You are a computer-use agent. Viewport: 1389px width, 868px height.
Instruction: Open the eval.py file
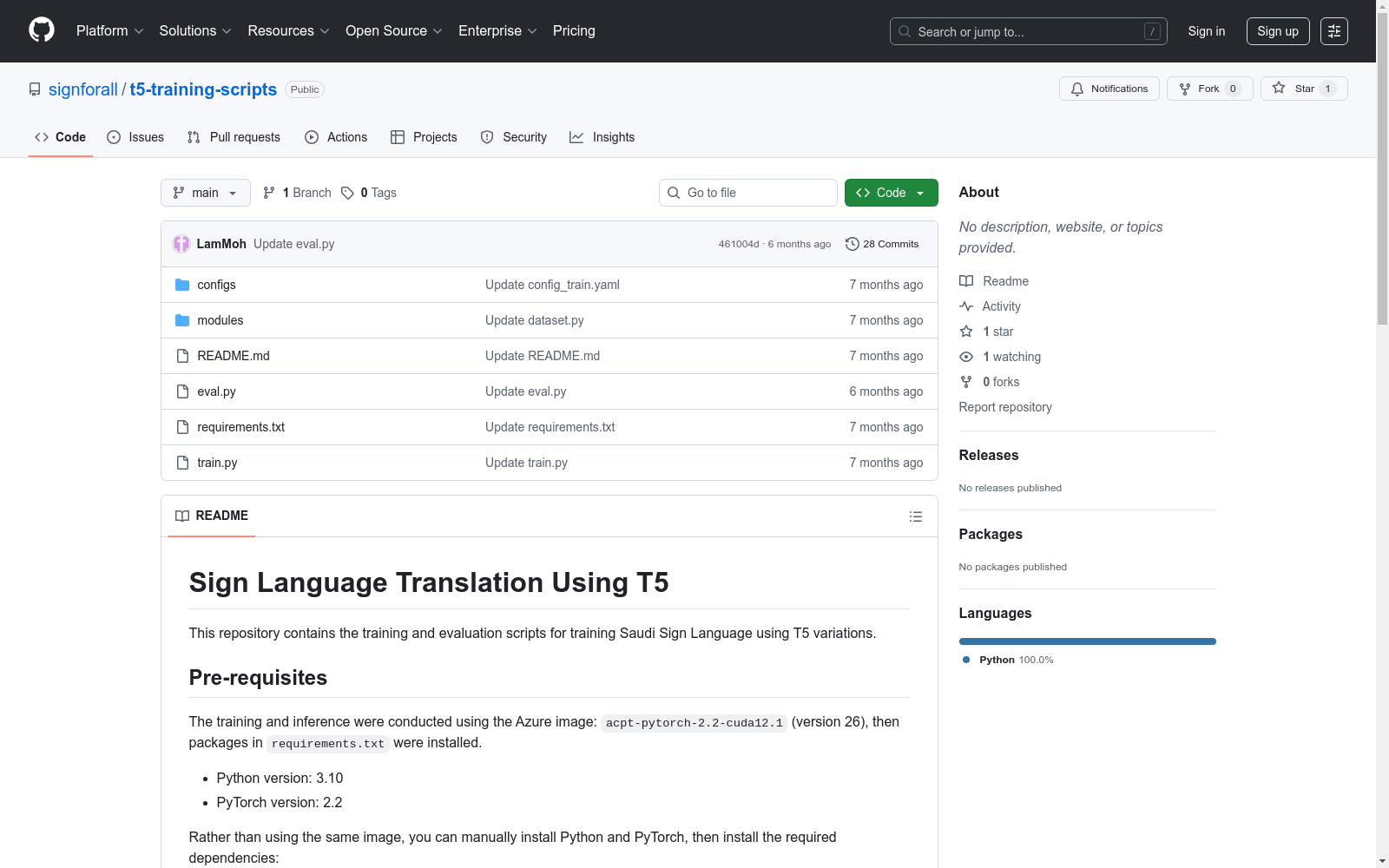(x=217, y=391)
